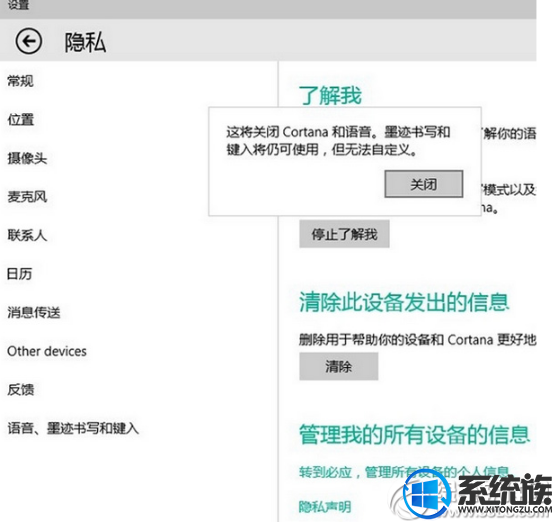Click the back arrow icon
552x522 pixels.
(29, 42)
